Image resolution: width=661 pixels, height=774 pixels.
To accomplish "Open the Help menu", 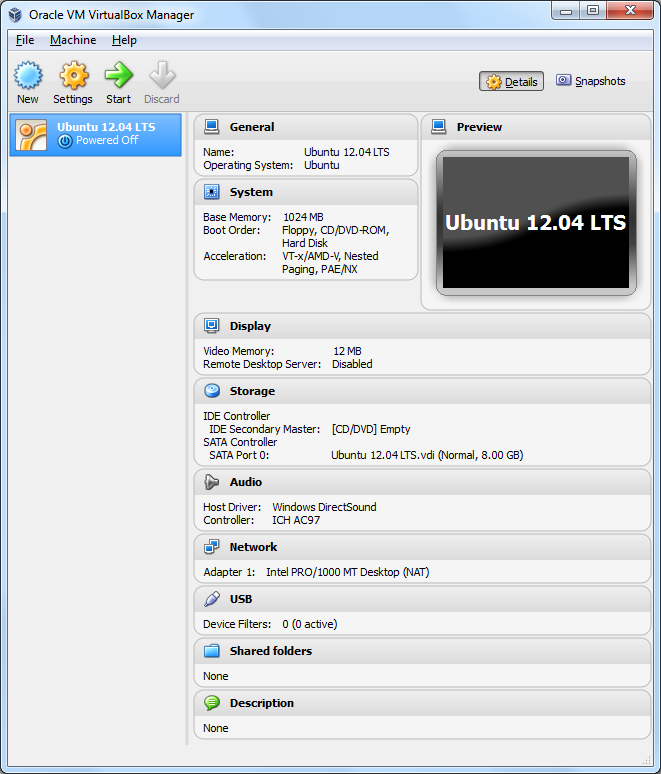I will pos(124,40).
